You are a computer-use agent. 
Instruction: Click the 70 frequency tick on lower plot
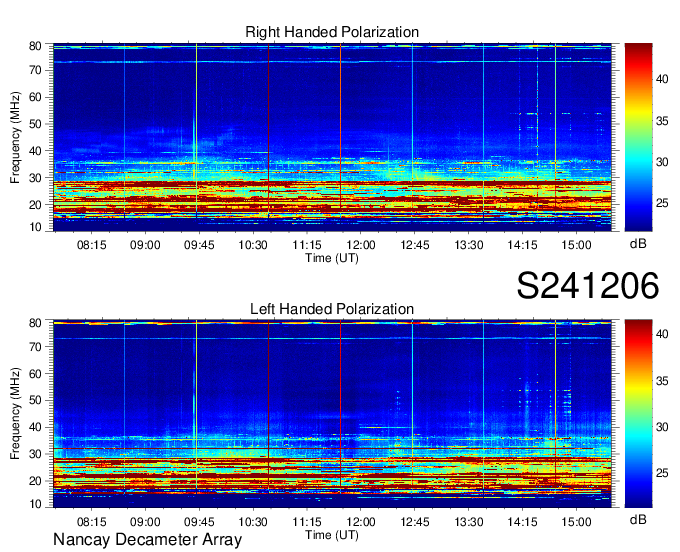pyautogui.click(x=36, y=347)
